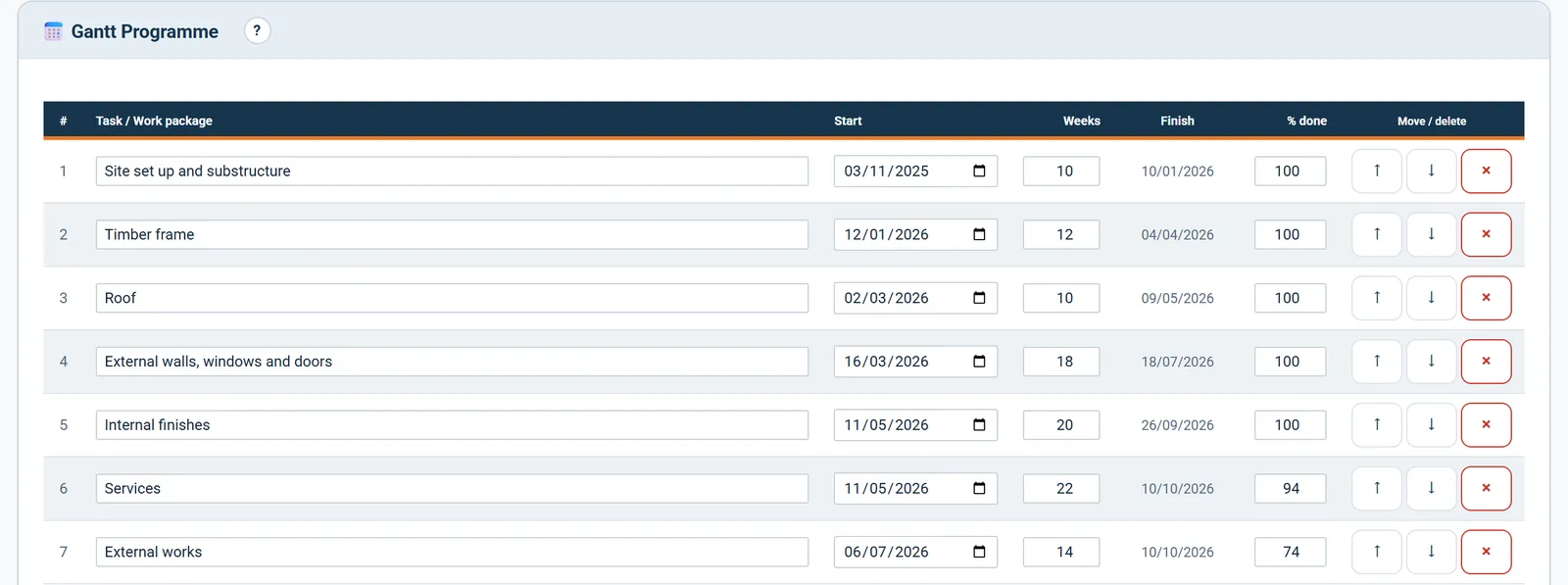Edit the Internal finishes task name
The image size is (1568, 585).
point(452,424)
